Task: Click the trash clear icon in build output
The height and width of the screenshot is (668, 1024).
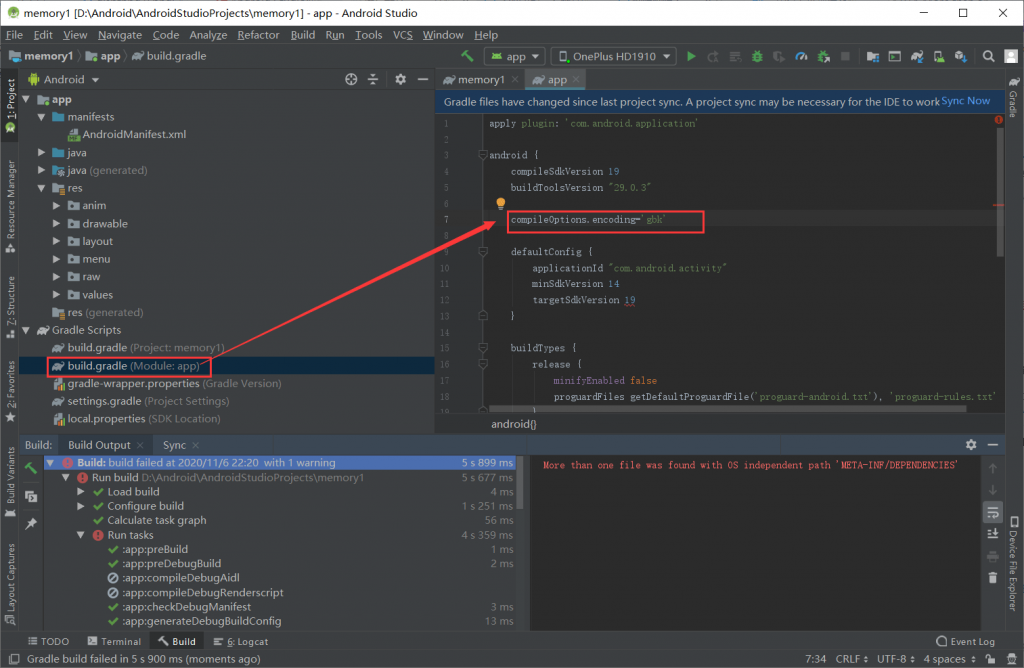Action: coord(993,578)
